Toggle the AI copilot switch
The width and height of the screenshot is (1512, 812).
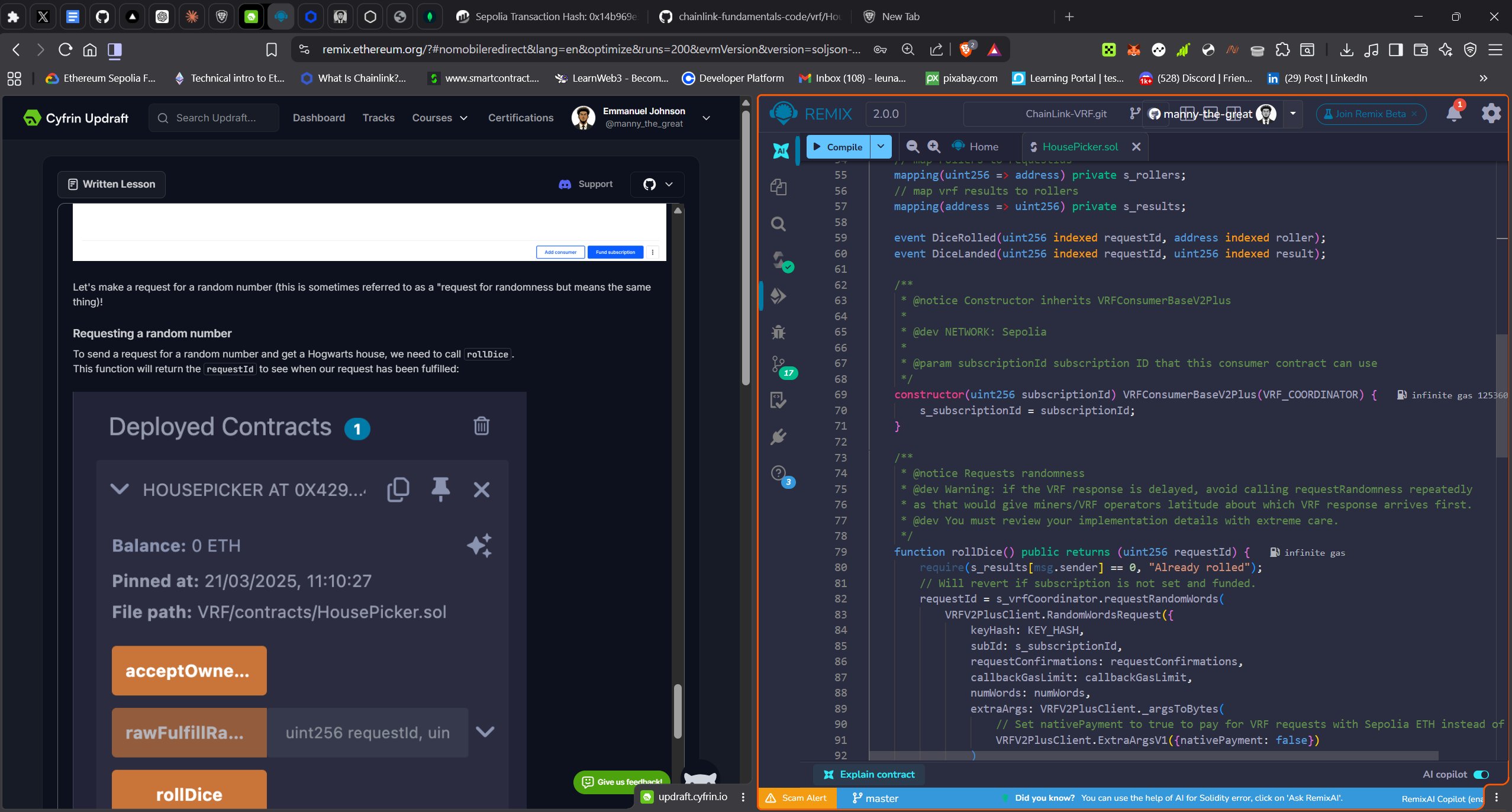tap(1481, 774)
